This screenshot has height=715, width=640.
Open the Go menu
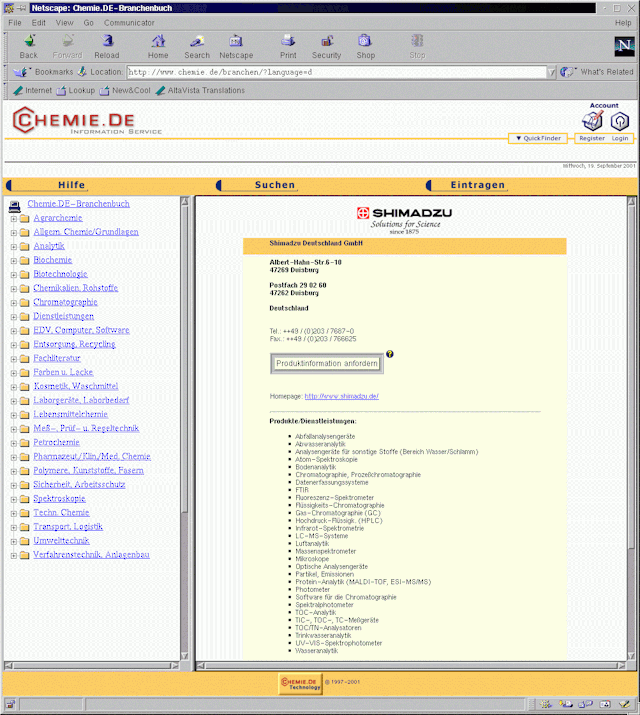pos(88,23)
